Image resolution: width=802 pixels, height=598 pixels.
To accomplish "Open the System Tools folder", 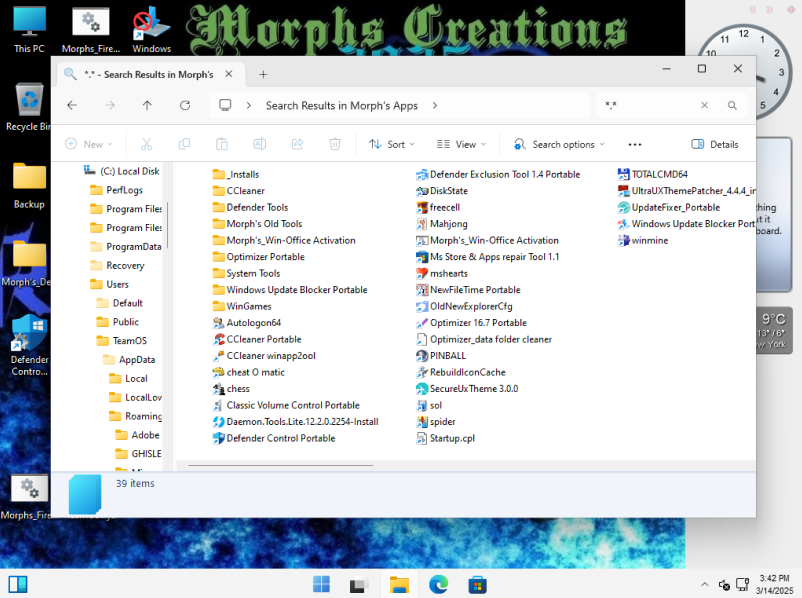I will point(246,273).
